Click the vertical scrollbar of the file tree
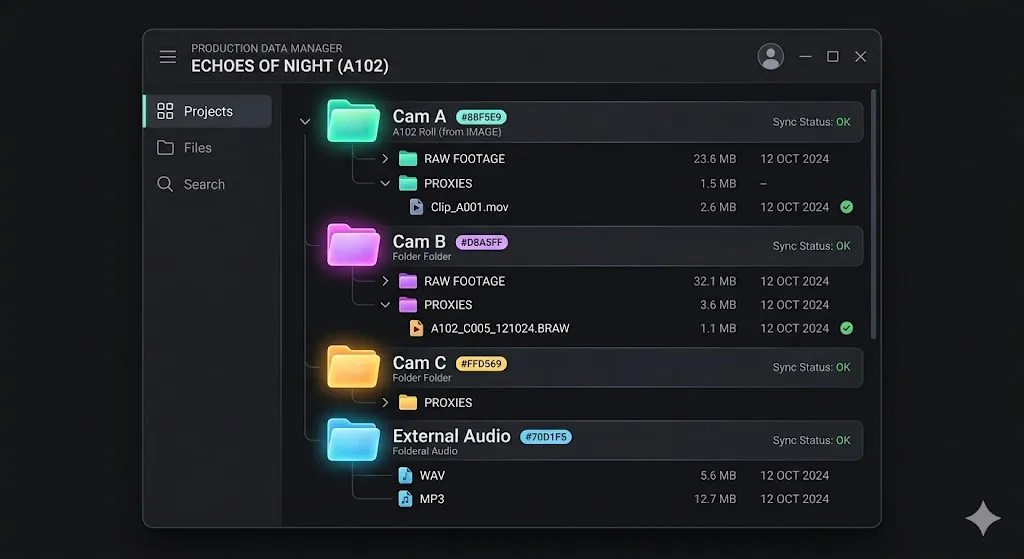Screen dimensions: 1024x559 pos(873,214)
